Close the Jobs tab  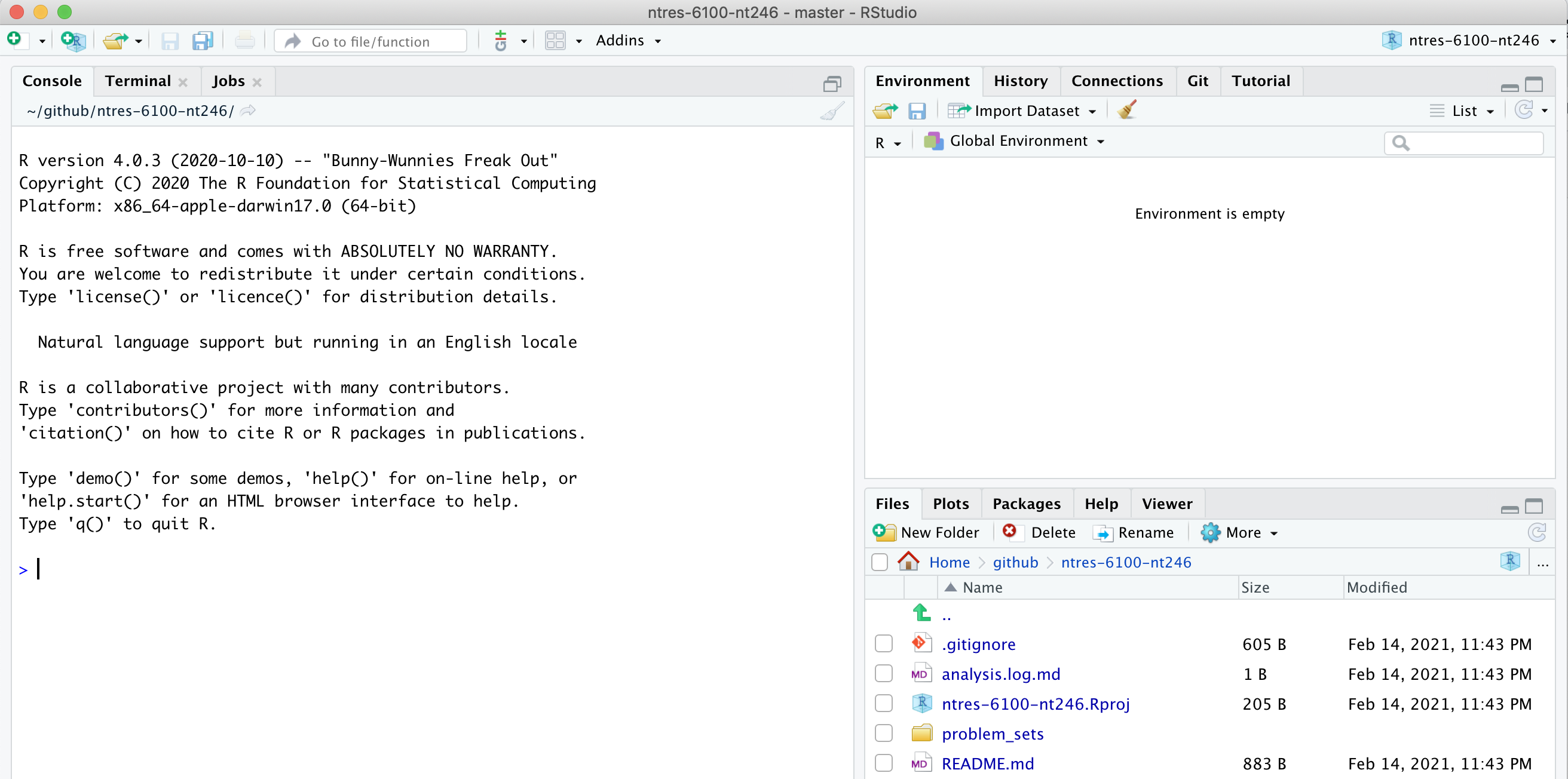pos(257,82)
